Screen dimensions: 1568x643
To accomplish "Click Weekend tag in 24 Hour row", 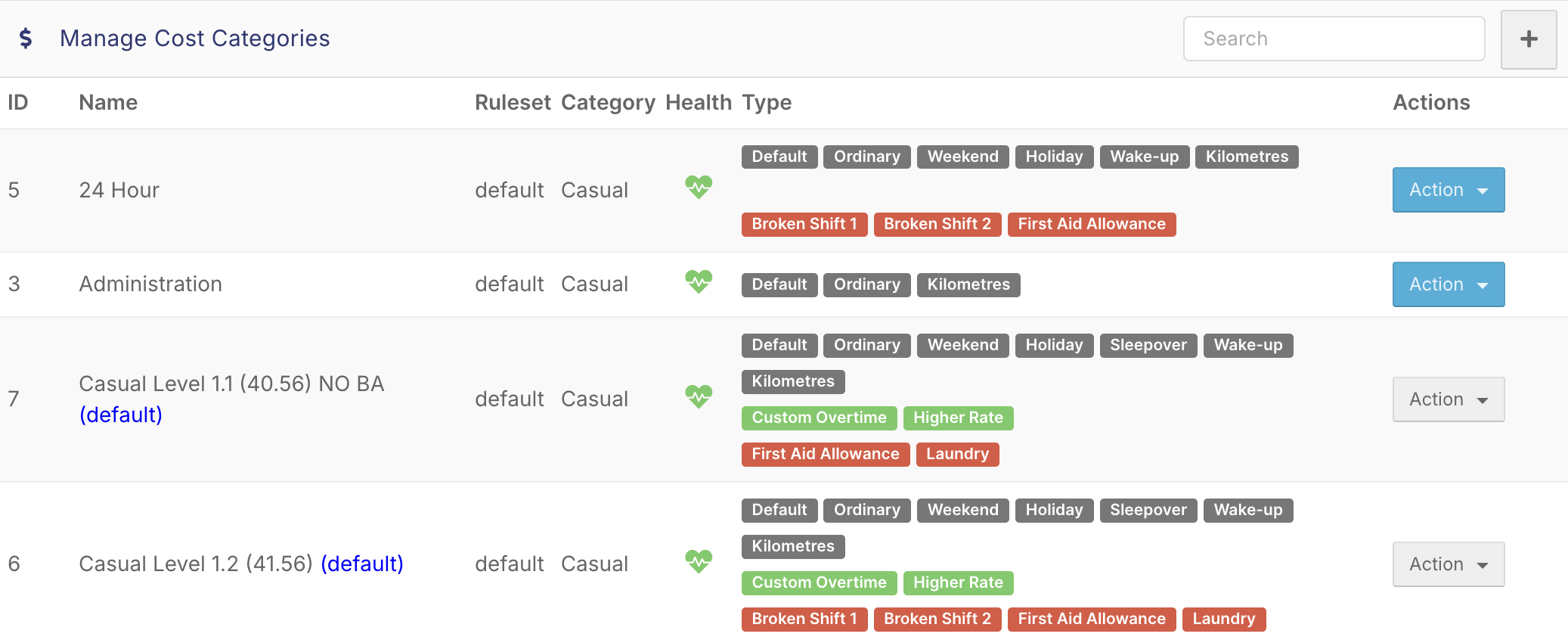I will click(x=963, y=157).
